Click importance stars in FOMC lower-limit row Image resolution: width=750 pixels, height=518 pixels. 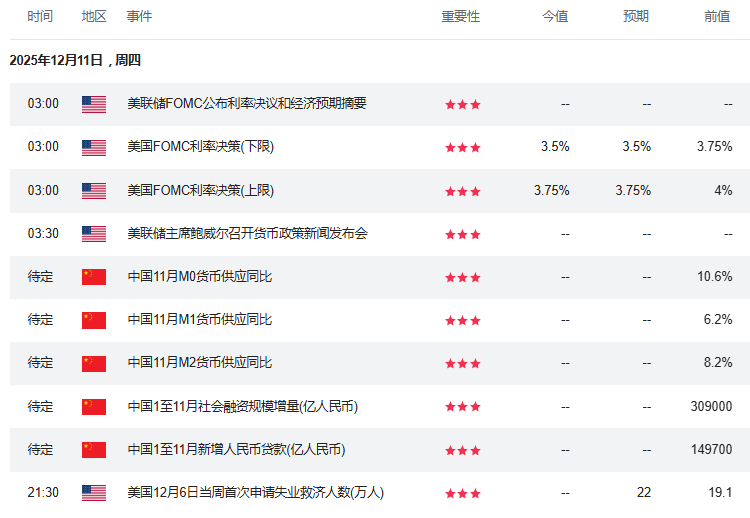pyautogui.click(x=463, y=147)
